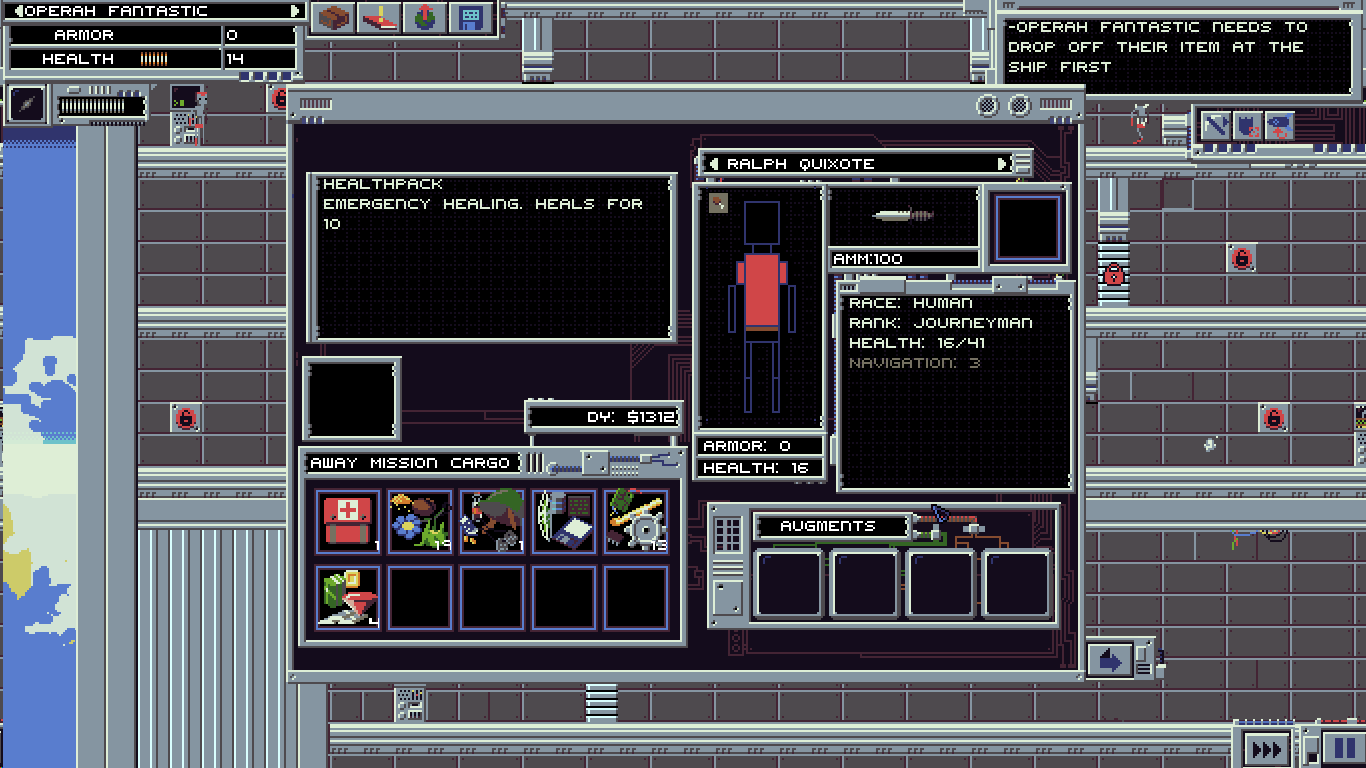Viewport: 1366px width, 768px height.
Task: Cycle right from Operah Fantastic selector
Action: click(295, 11)
